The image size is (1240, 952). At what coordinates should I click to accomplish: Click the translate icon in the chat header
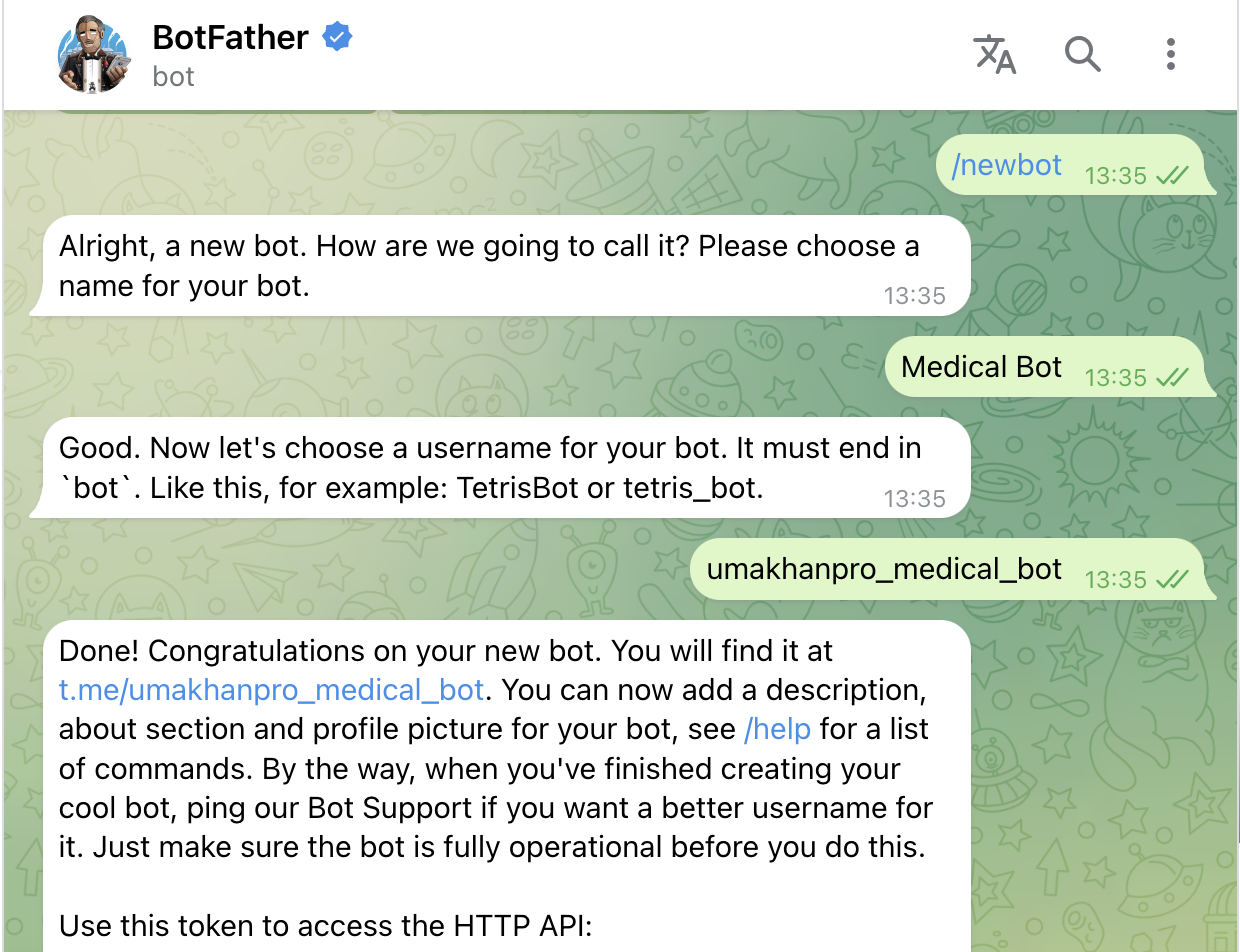pyautogui.click(x=995, y=54)
